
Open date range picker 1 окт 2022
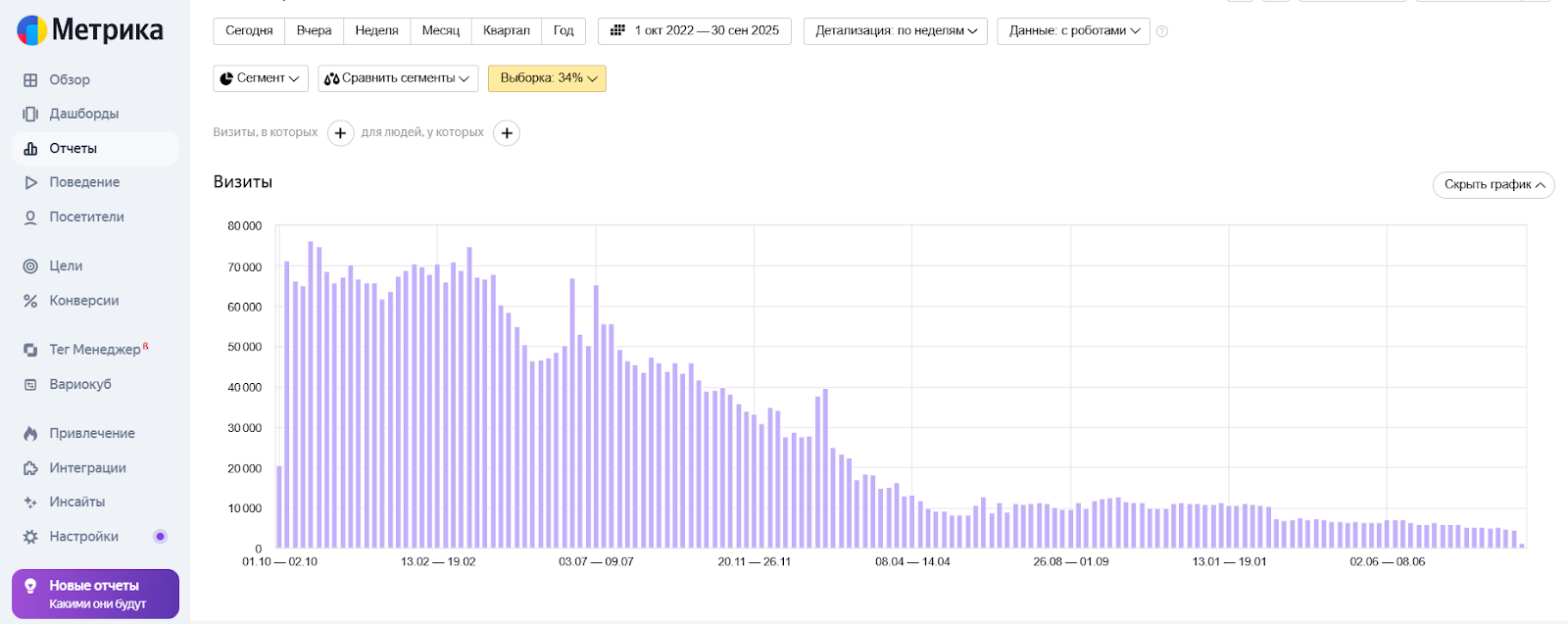pyautogui.click(x=695, y=31)
